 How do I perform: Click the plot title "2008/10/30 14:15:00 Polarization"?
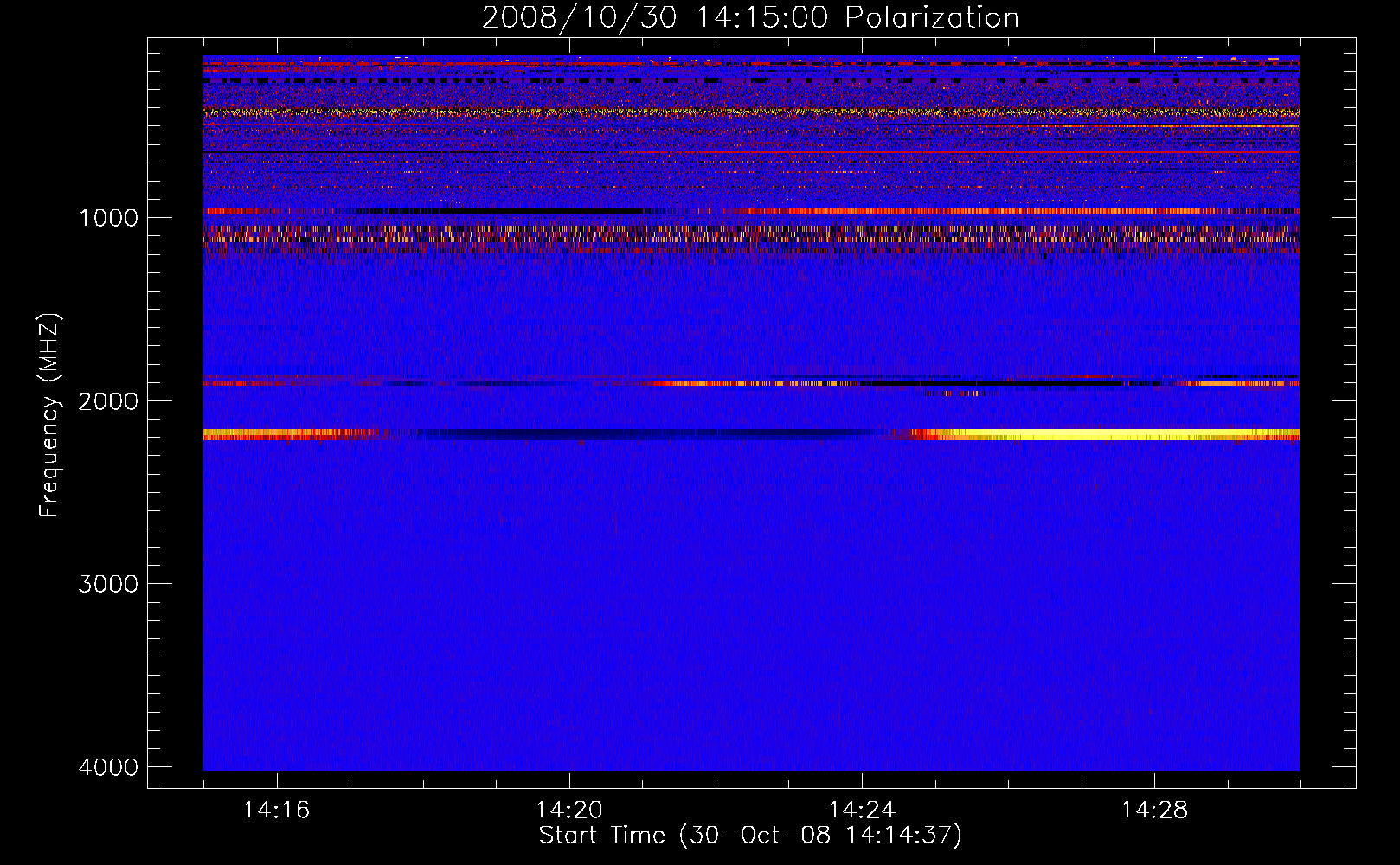click(750, 18)
